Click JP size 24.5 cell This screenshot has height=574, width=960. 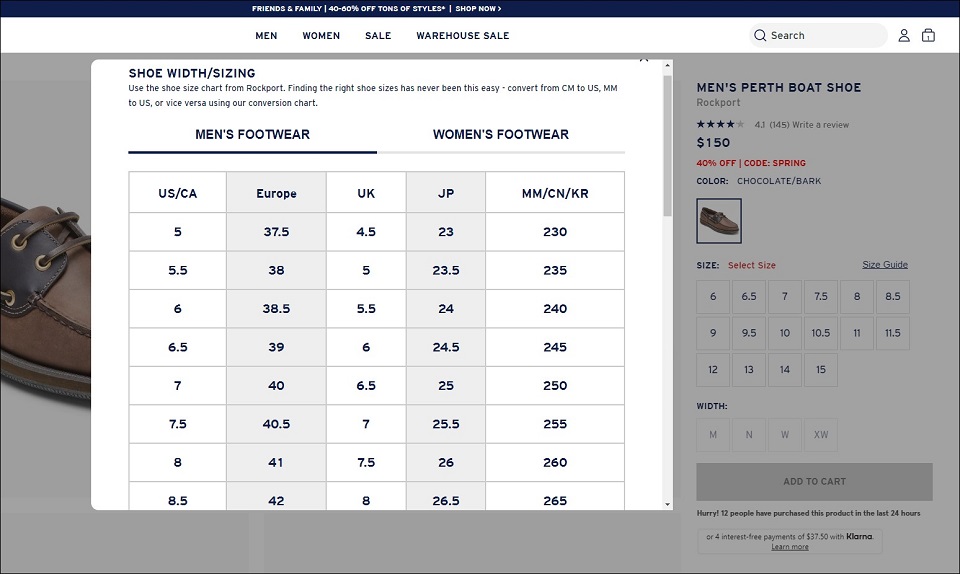(446, 348)
